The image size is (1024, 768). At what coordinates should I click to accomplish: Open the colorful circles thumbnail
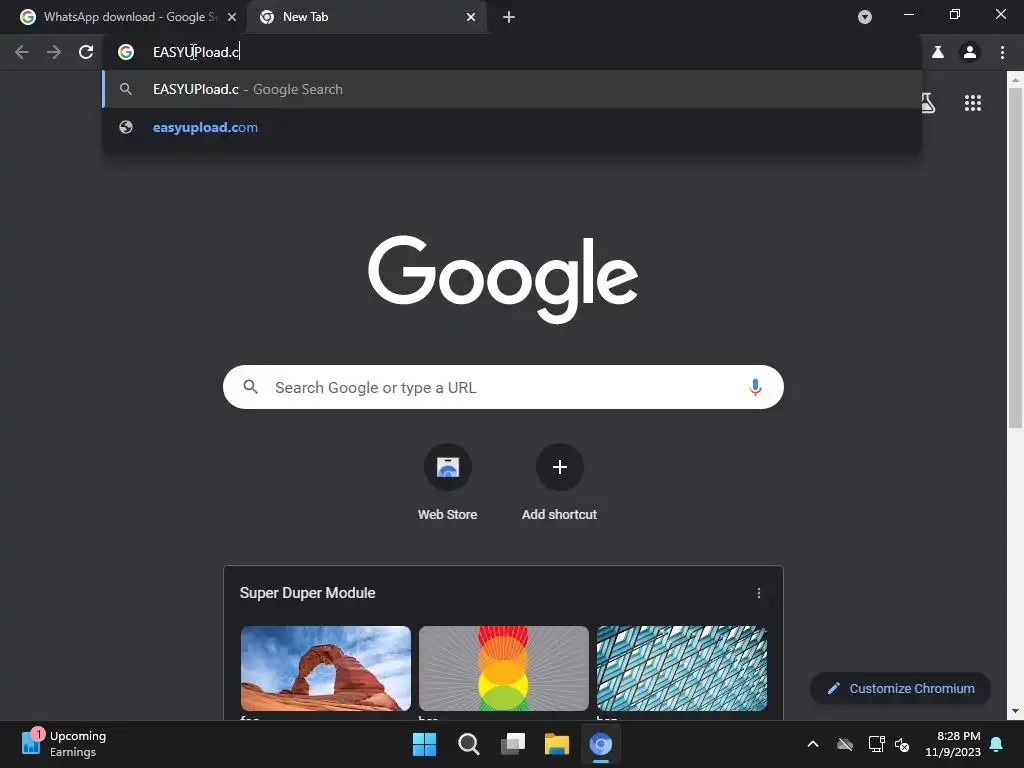[504, 668]
